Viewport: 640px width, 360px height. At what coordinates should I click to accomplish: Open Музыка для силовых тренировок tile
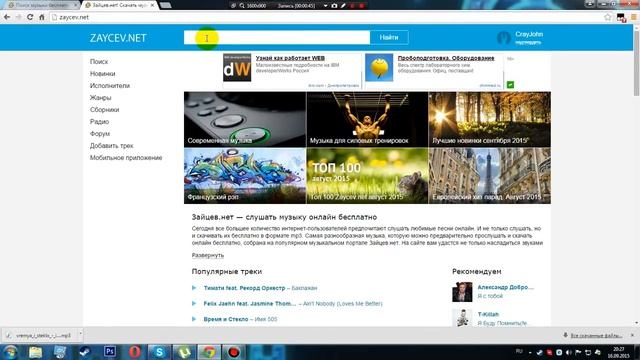click(x=367, y=119)
